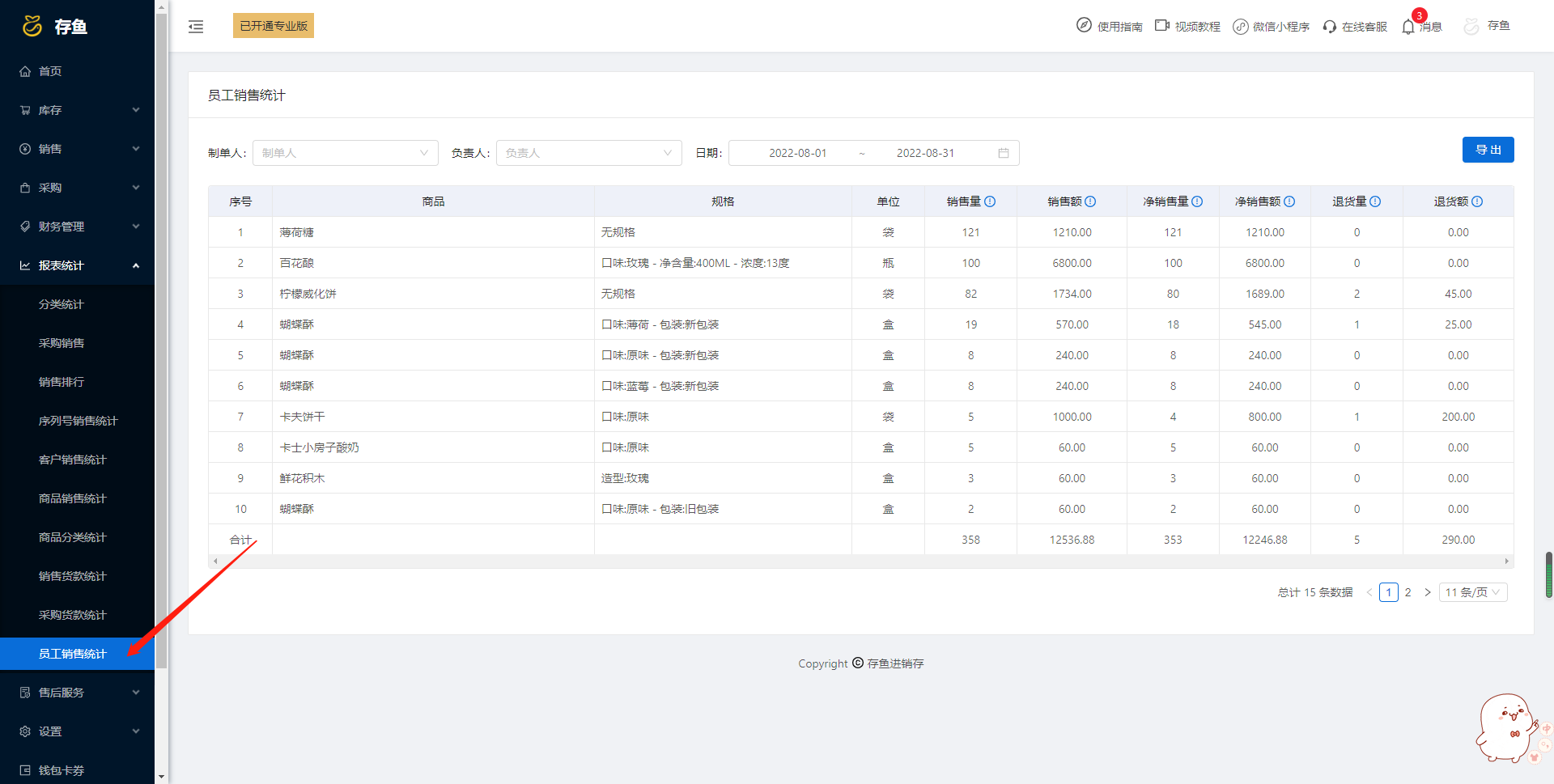Click the start date 2022-08-01 field
The width and height of the screenshot is (1554, 784).
pyautogui.click(x=798, y=153)
